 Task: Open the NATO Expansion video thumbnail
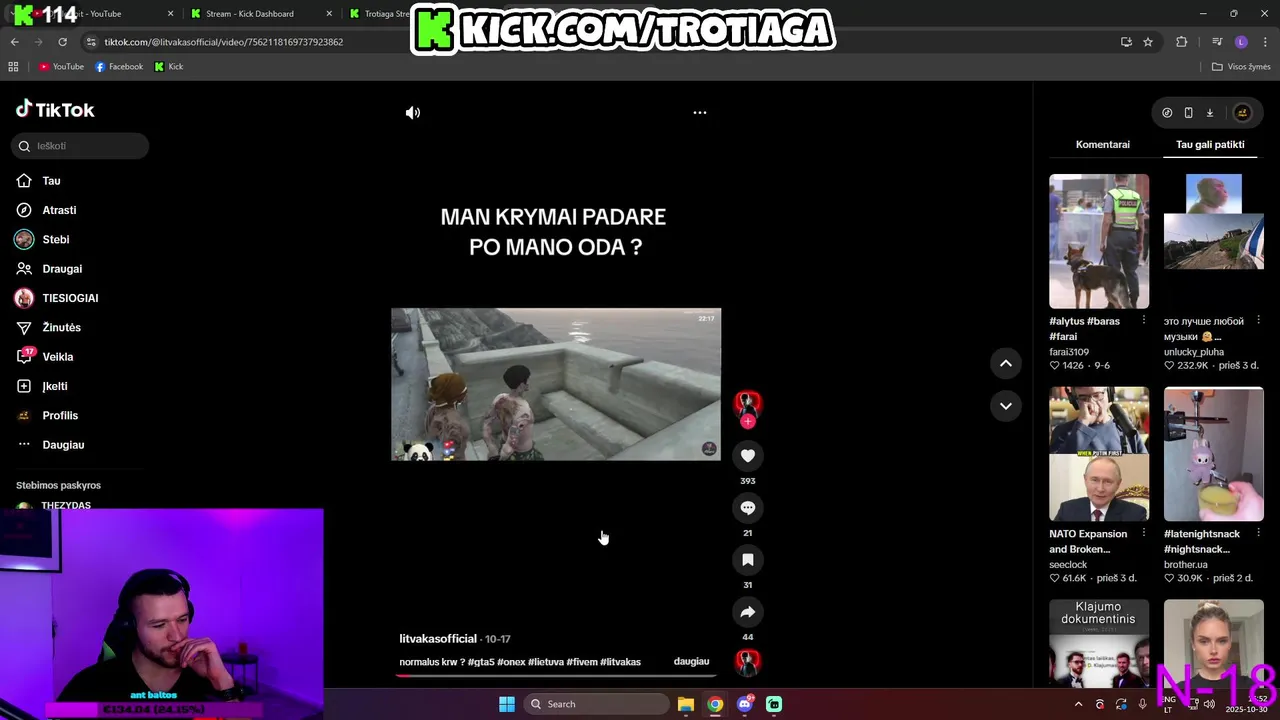coord(1099,454)
